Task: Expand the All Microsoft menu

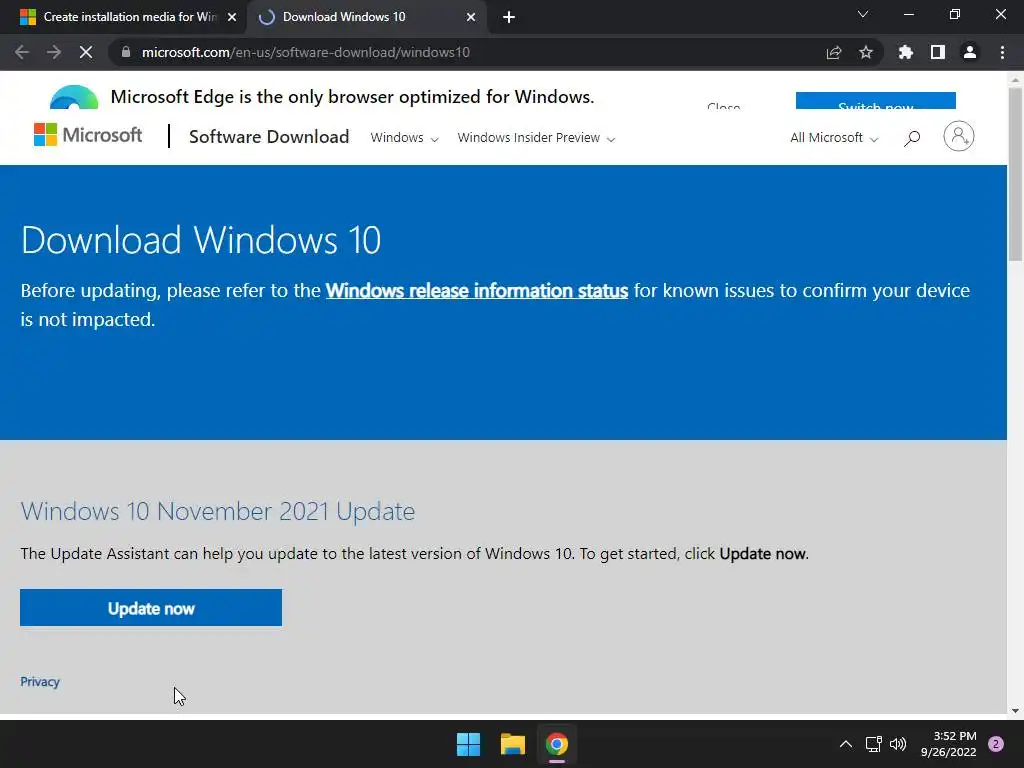Action: tap(834, 138)
